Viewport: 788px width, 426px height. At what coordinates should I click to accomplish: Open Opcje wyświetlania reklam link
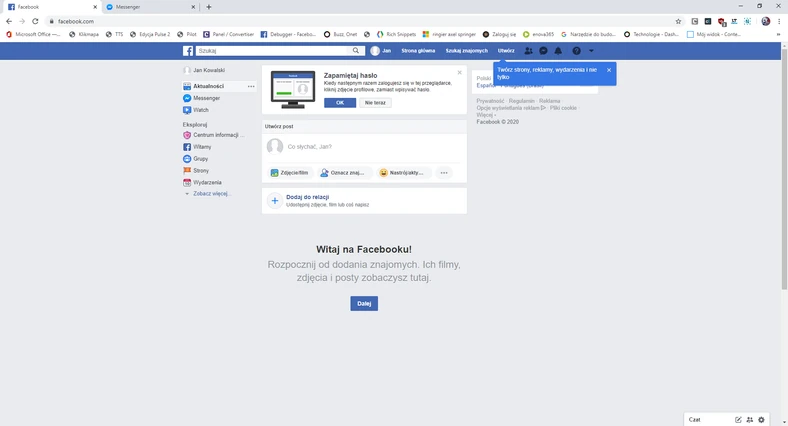511,108
